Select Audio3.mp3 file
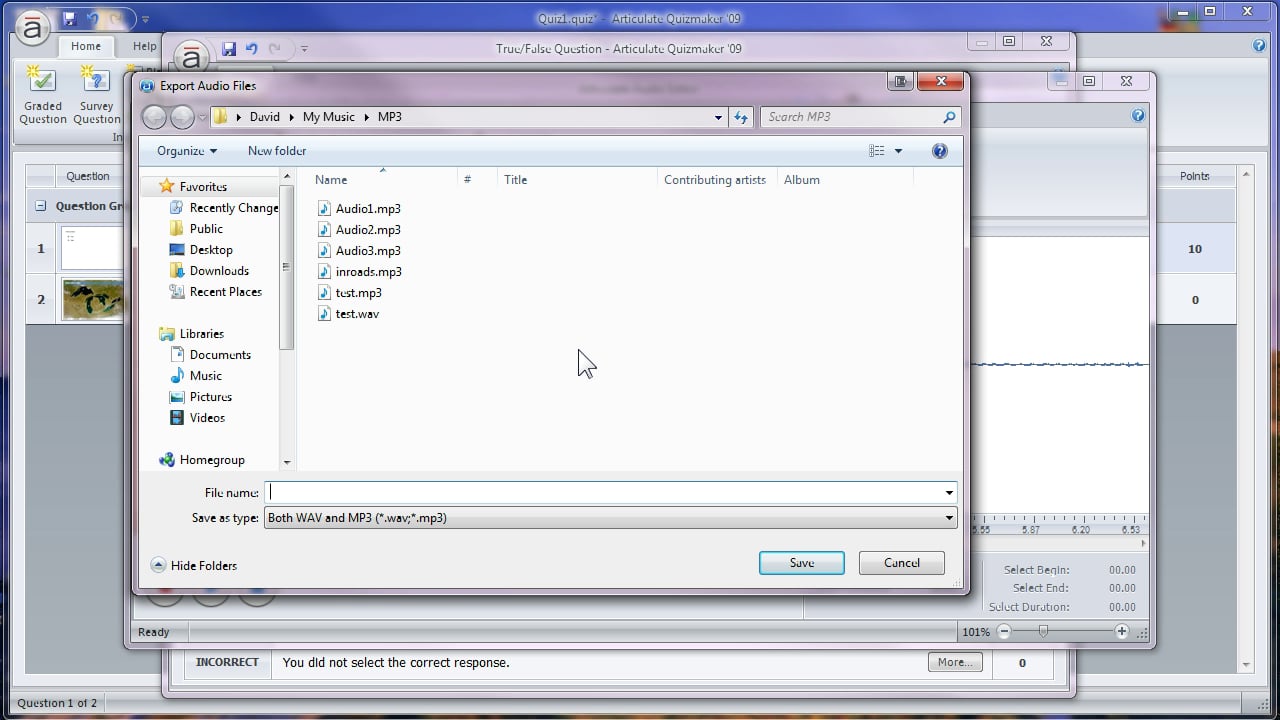This screenshot has width=1280, height=720. [x=358, y=251]
